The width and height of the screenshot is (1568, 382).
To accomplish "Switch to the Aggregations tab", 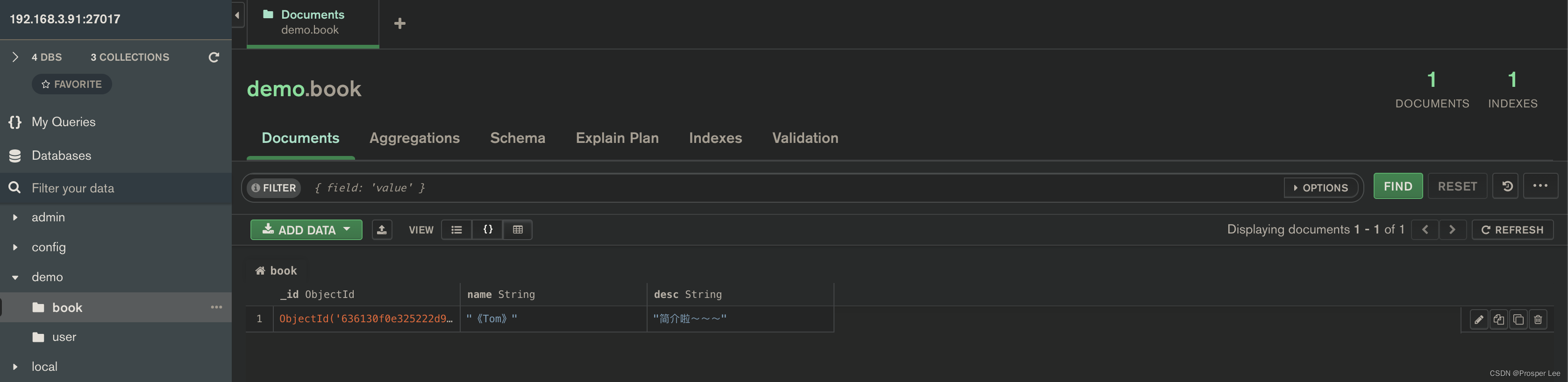I will click(x=414, y=138).
